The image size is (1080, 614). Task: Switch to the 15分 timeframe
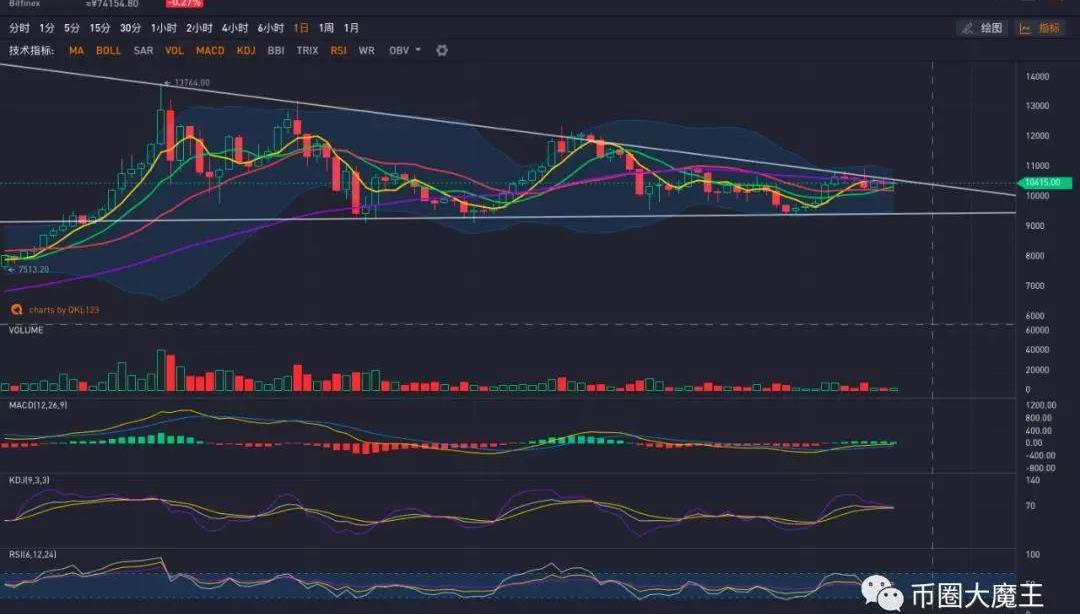[x=100, y=28]
